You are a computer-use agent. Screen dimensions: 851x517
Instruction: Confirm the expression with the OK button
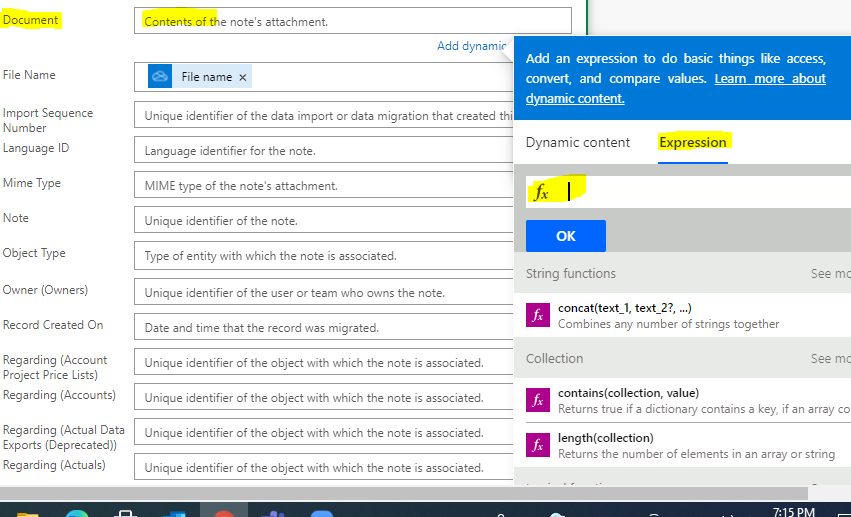pos(566,236)
